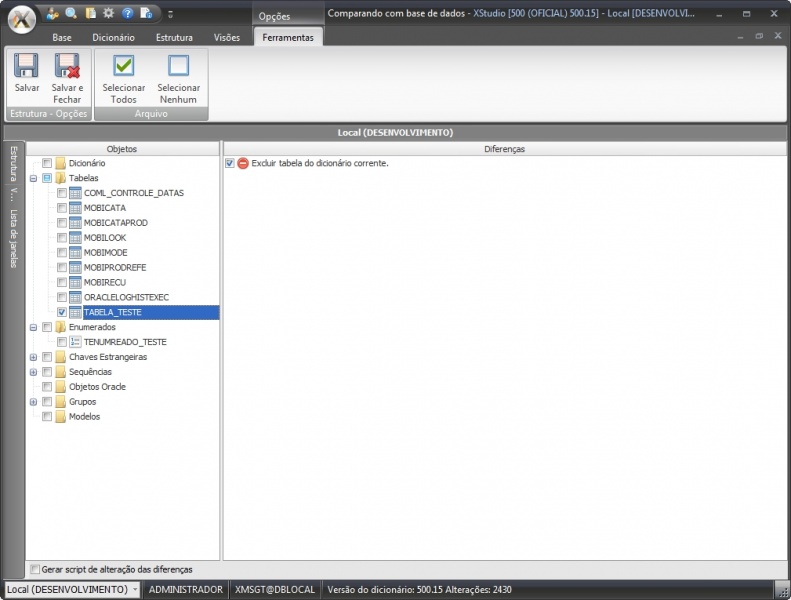This screenshot has height=600, width=791.
Task: Click the Diferenças column header
Action: 504,149
